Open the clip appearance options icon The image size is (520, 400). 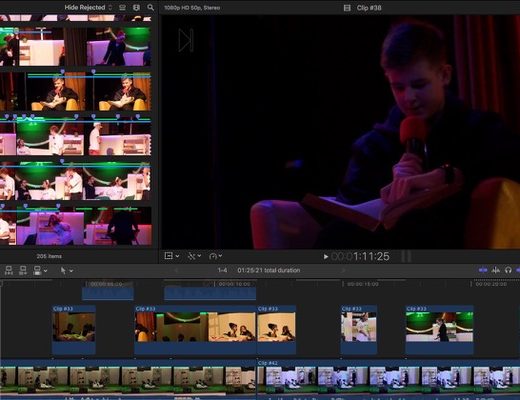[122, 7]
